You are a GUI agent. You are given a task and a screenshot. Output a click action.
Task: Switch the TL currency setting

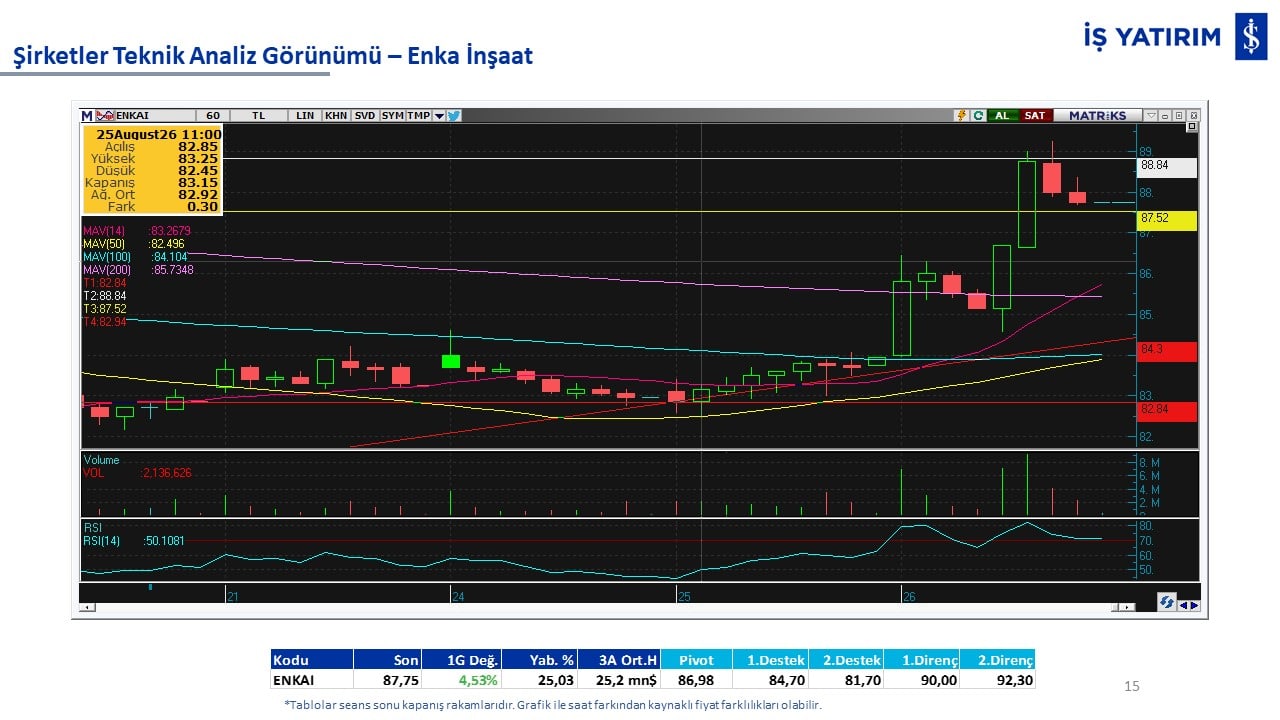tap(259, 116)
